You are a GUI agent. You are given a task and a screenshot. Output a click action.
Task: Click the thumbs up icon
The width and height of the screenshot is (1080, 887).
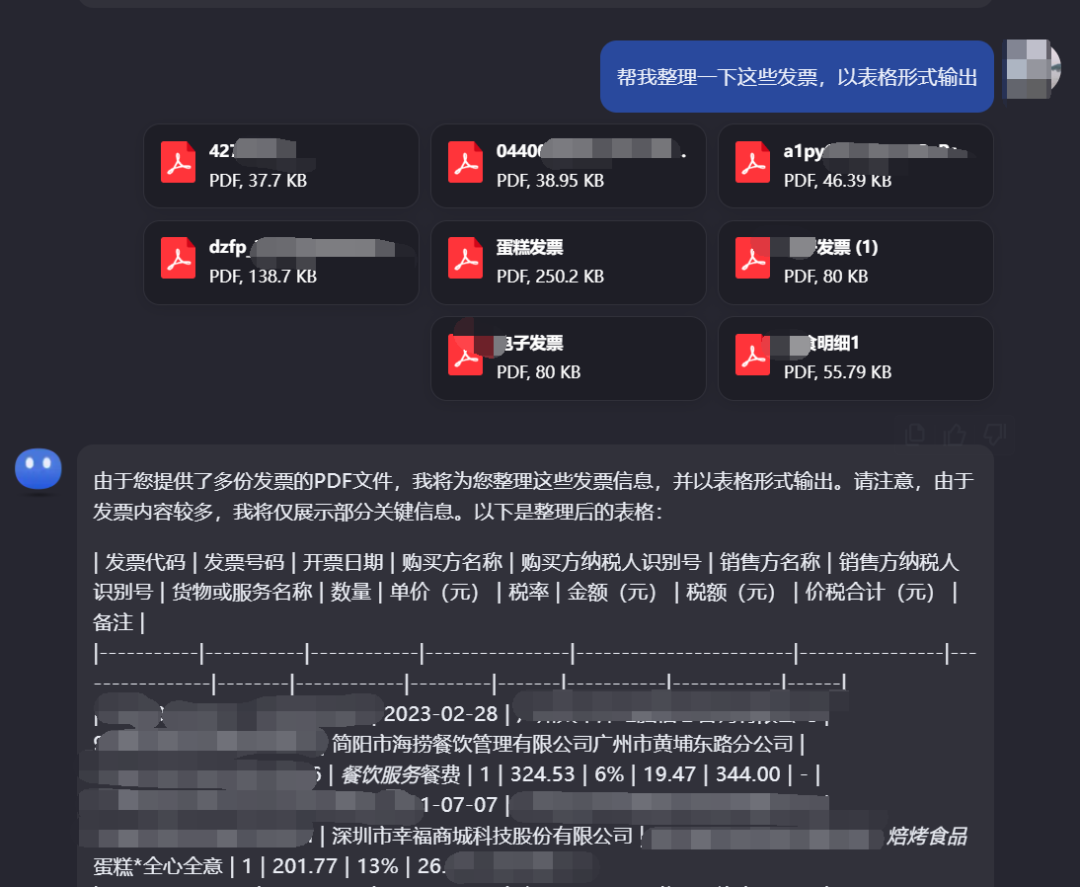click(x=954, y=433)
